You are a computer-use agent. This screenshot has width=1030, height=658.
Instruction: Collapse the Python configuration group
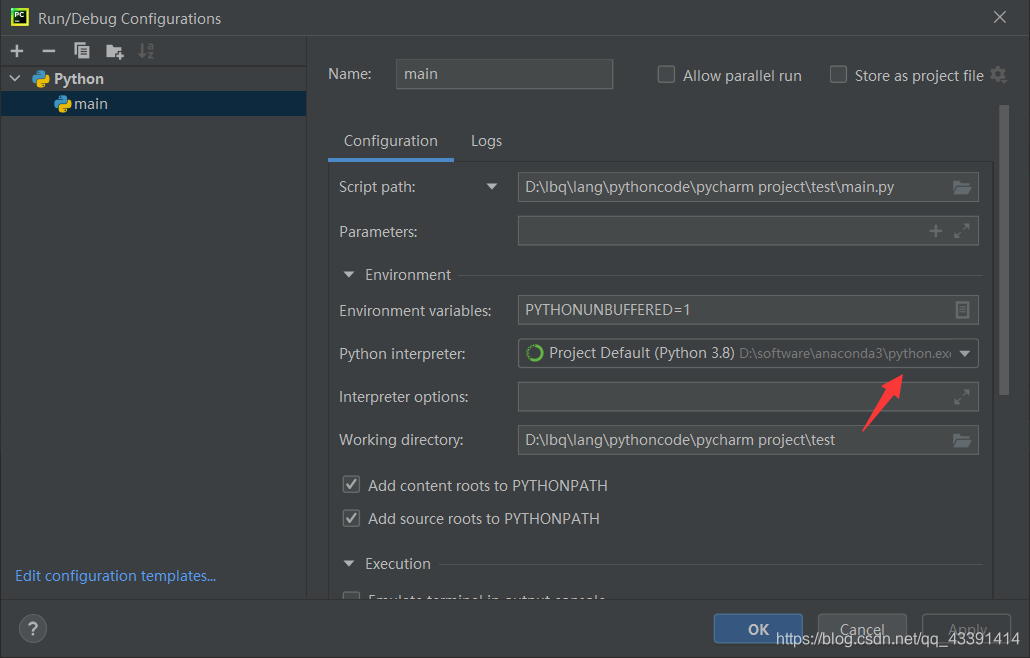15,78
